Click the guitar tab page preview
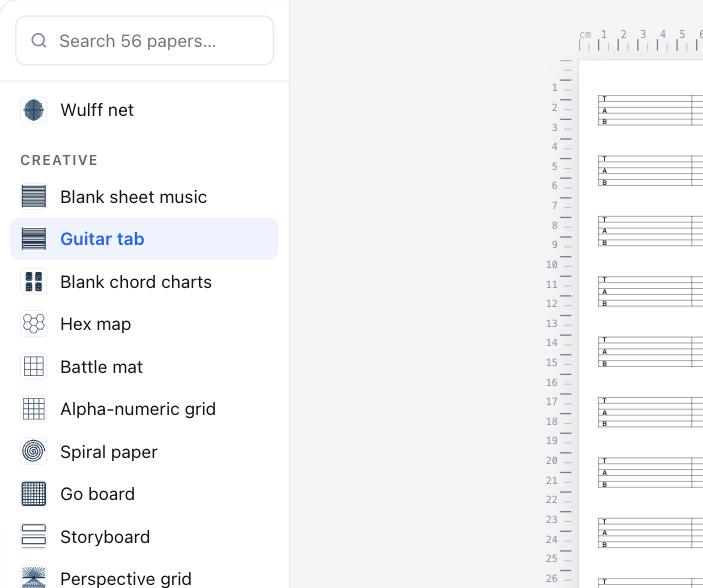 point(641,324)
